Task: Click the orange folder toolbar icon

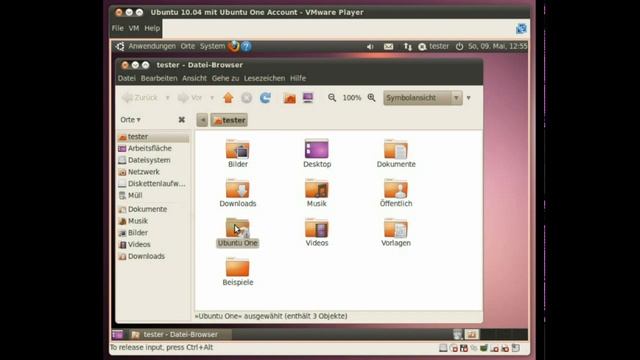Action: [289, 98]
